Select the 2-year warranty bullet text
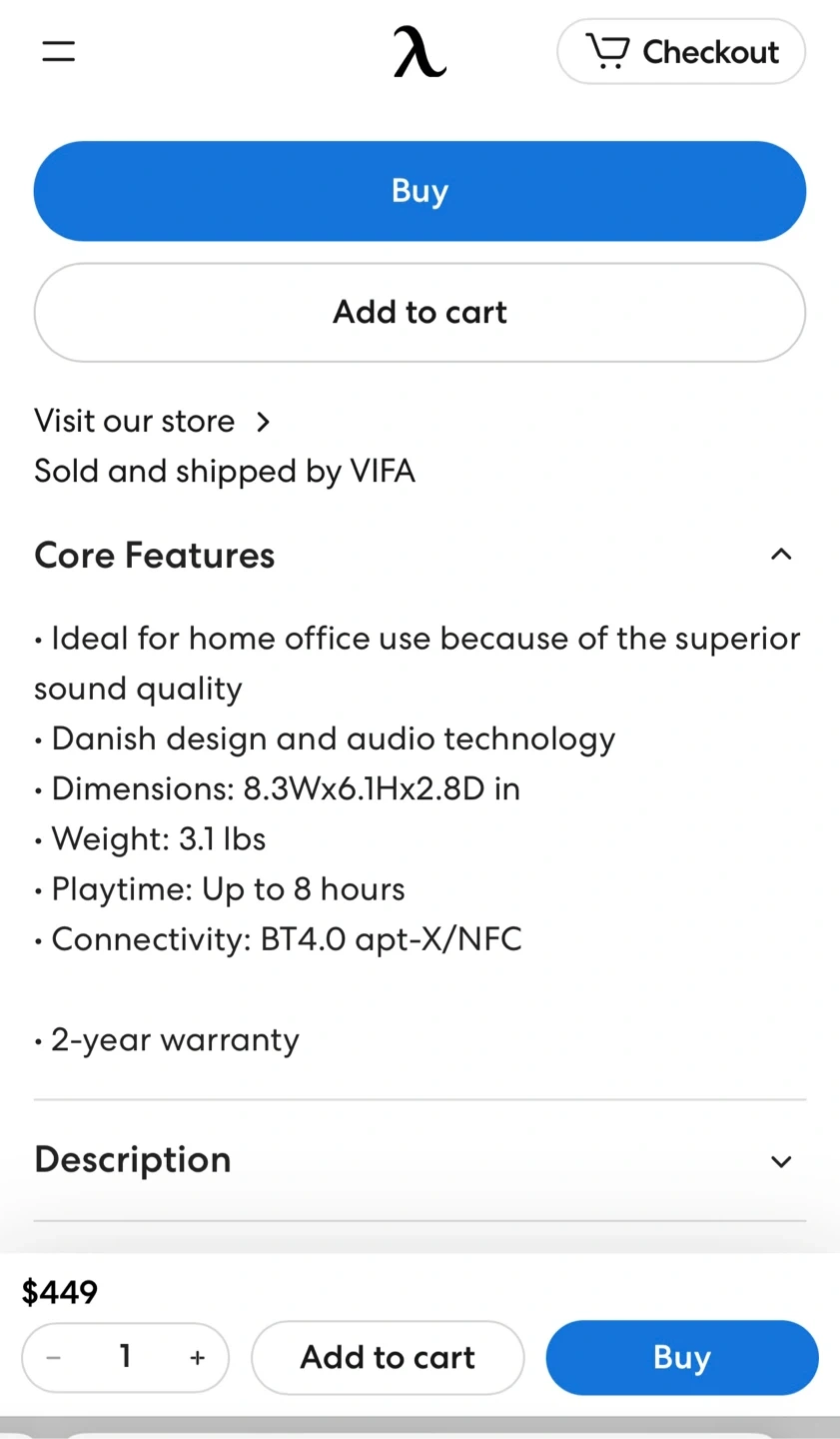This screenshot has height=1439, width=840. [x=175, y=1039]
